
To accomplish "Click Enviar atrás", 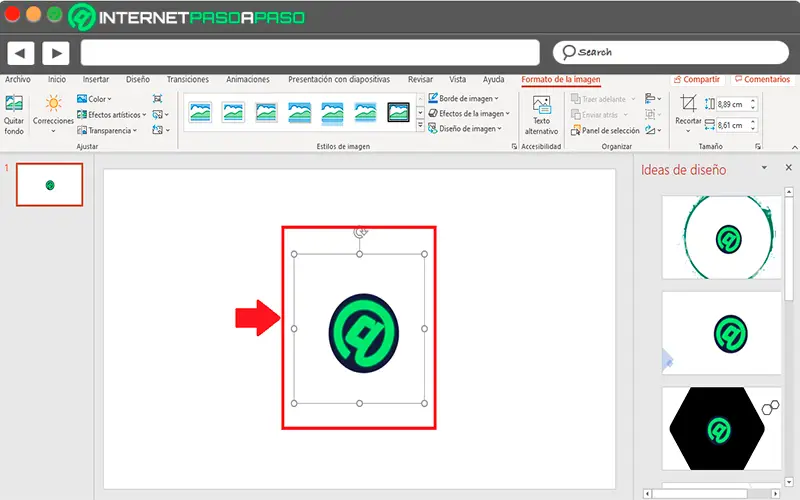I will [x=599, y=115].
